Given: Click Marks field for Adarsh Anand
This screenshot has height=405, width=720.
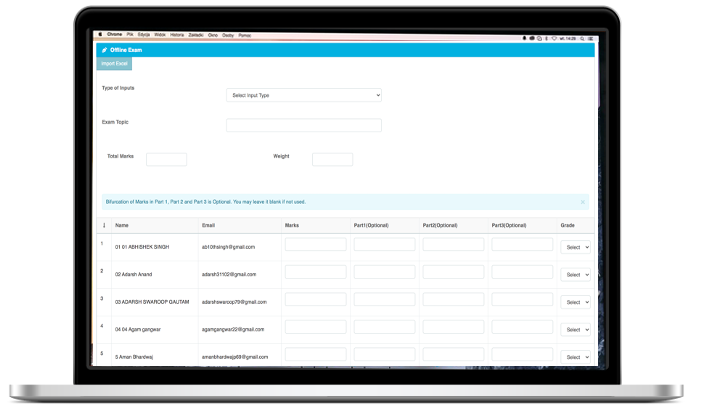Looking at the screenshot, I should coord(315,272).
